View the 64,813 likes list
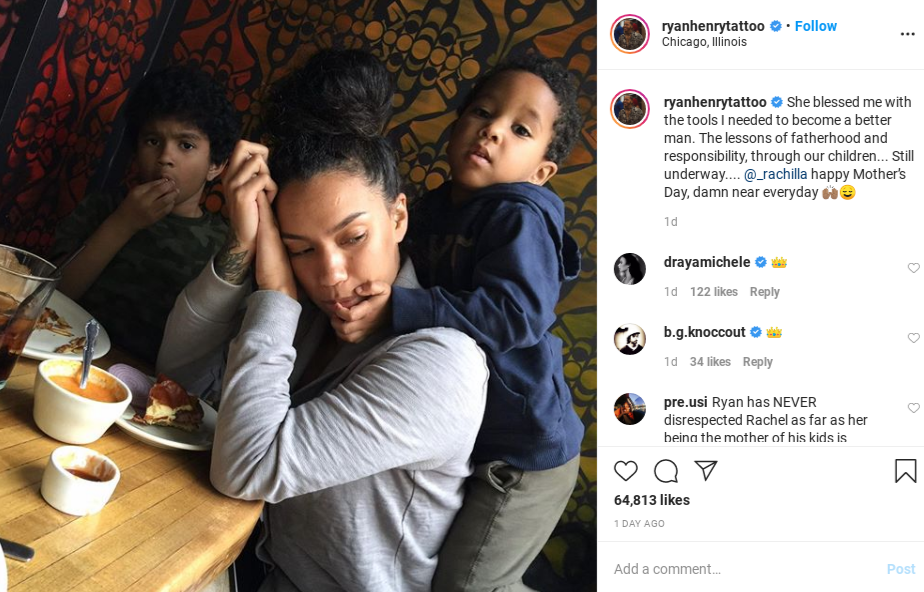The image size is (924, 592). tap(651, 500)
